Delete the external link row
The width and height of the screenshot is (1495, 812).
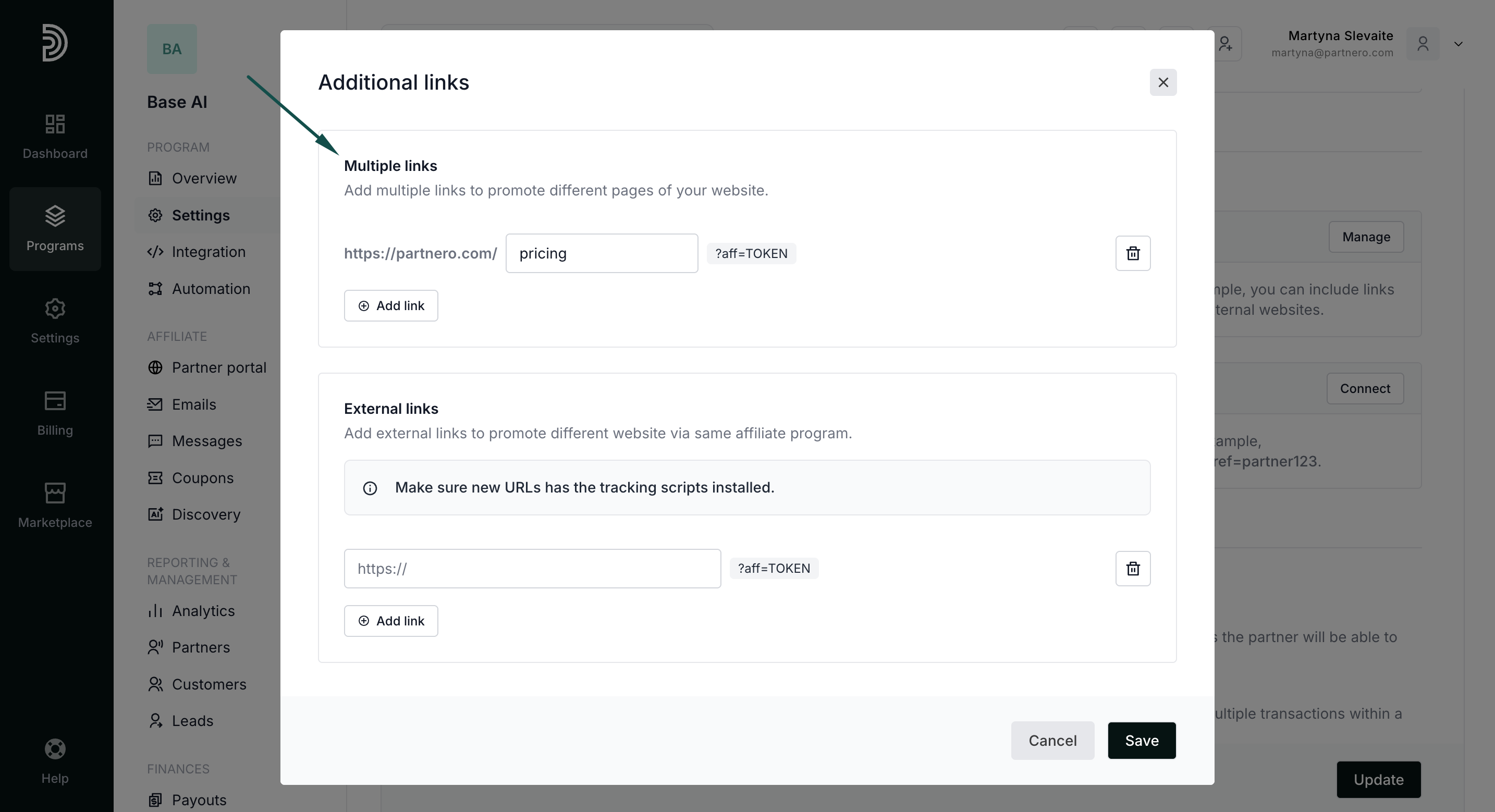(1132, 568)
